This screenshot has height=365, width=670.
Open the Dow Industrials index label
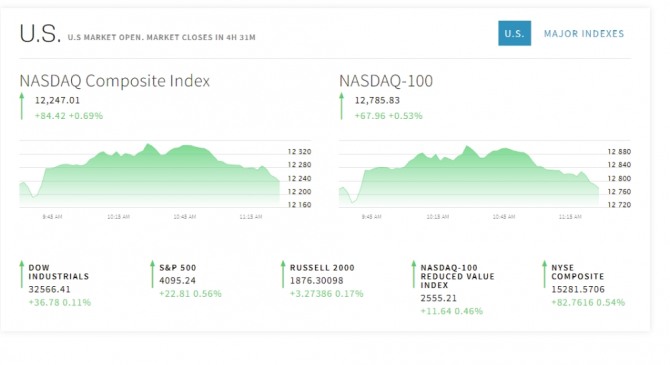coord(59,272)
